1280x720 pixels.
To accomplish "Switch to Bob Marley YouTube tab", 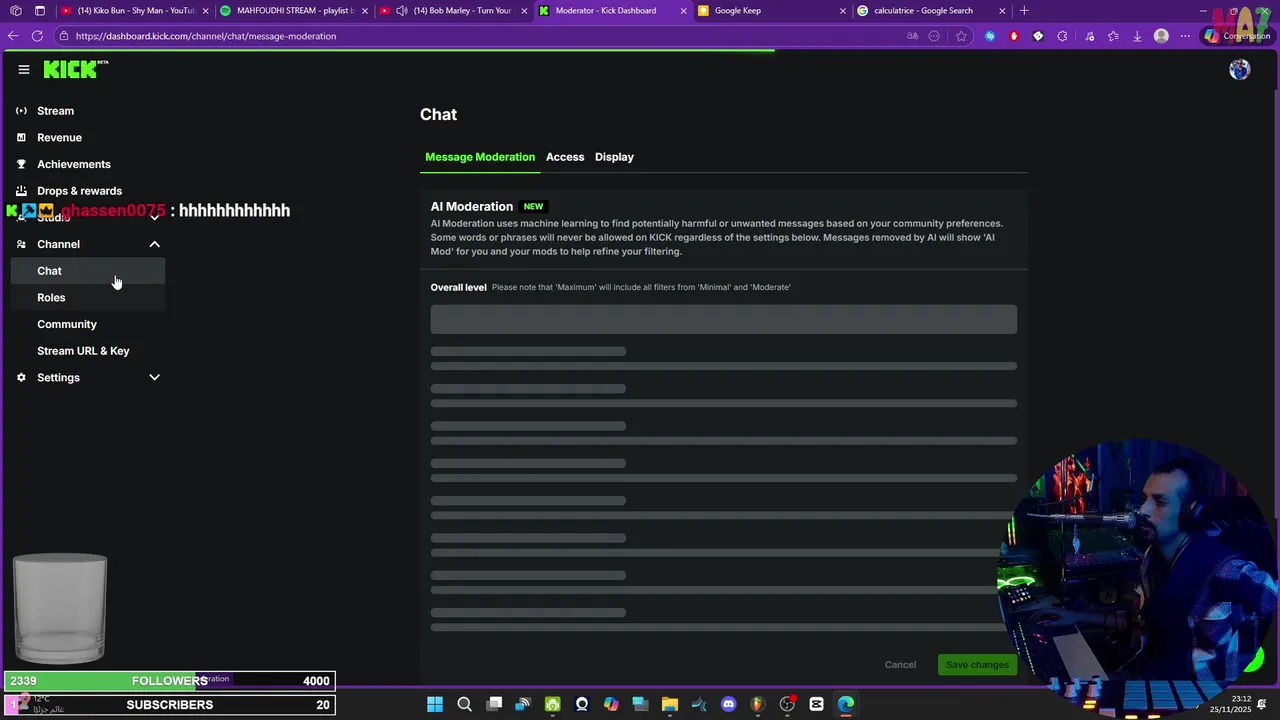I will coord(453,11).
